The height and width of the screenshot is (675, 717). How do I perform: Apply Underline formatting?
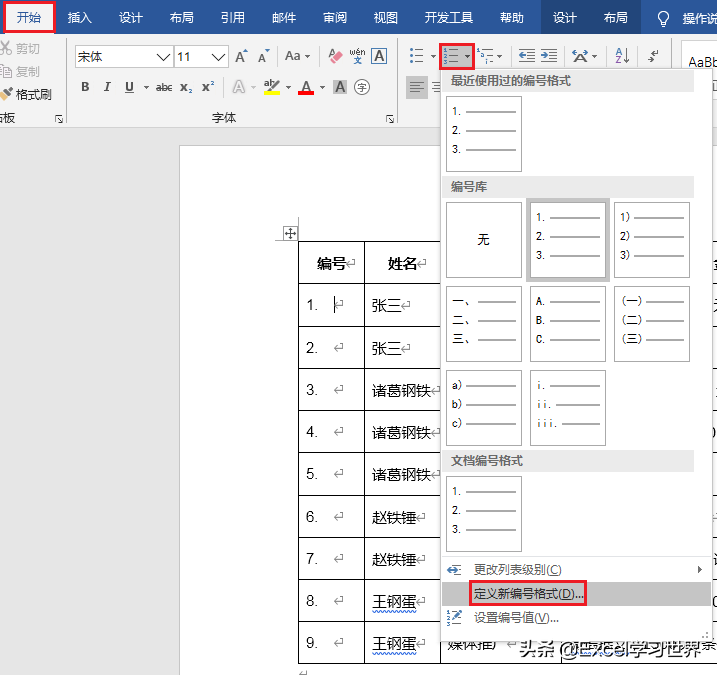pos(129,86)
